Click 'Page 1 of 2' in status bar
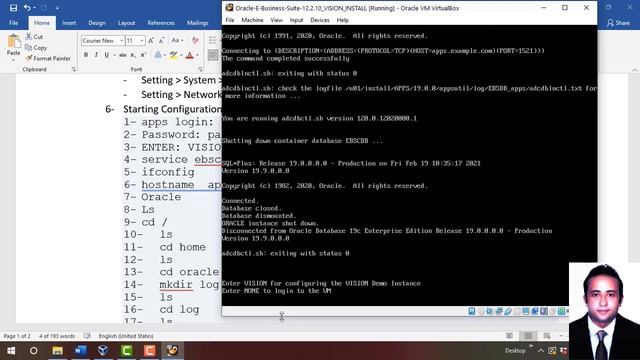Viewport: 640px width, 360px height. point(17,336)
